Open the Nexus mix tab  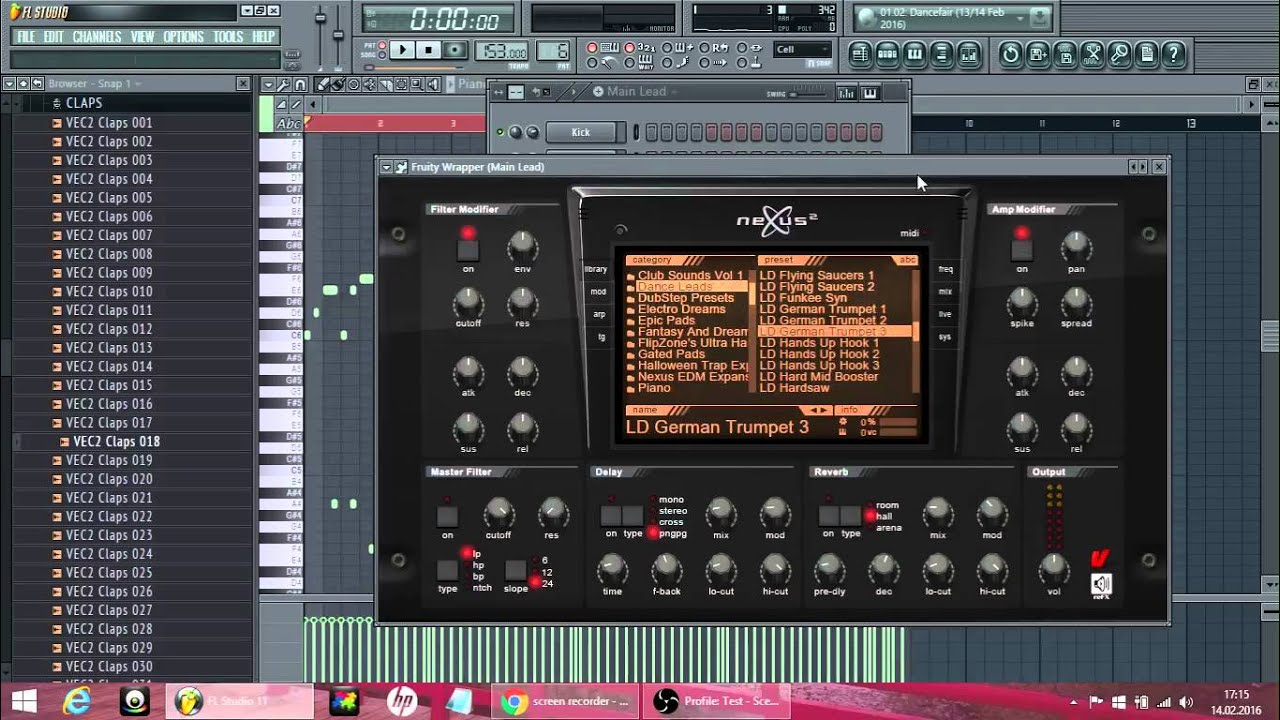pos(945,292)
